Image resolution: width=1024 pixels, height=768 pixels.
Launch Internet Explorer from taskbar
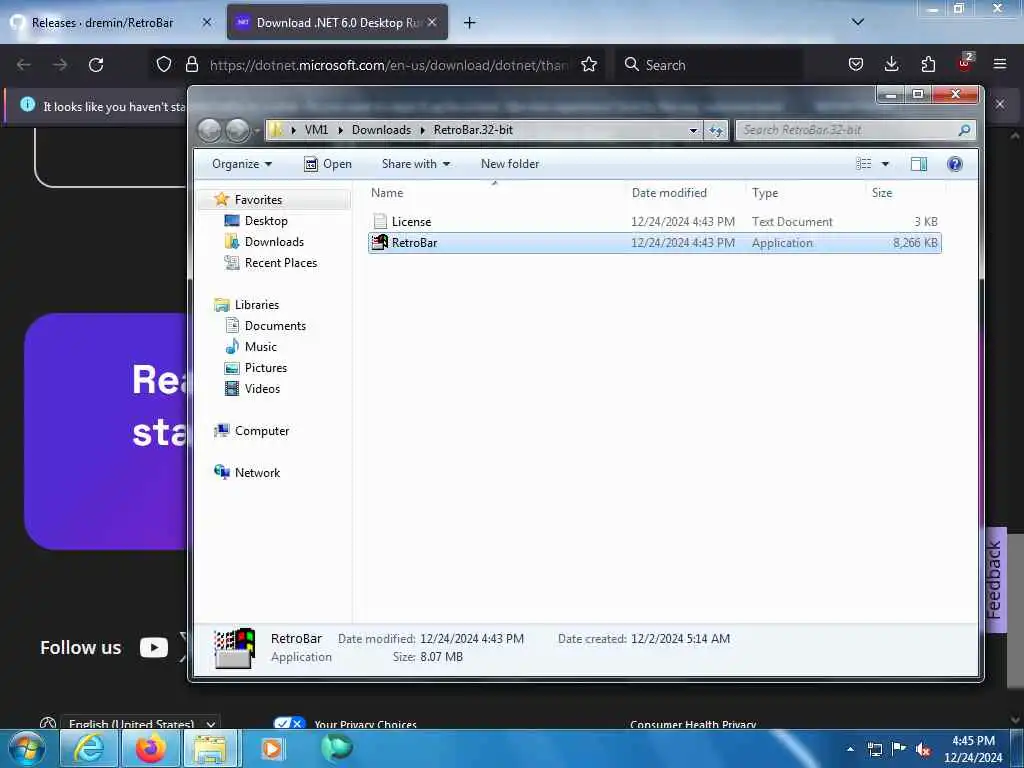[x=89, y=748]
